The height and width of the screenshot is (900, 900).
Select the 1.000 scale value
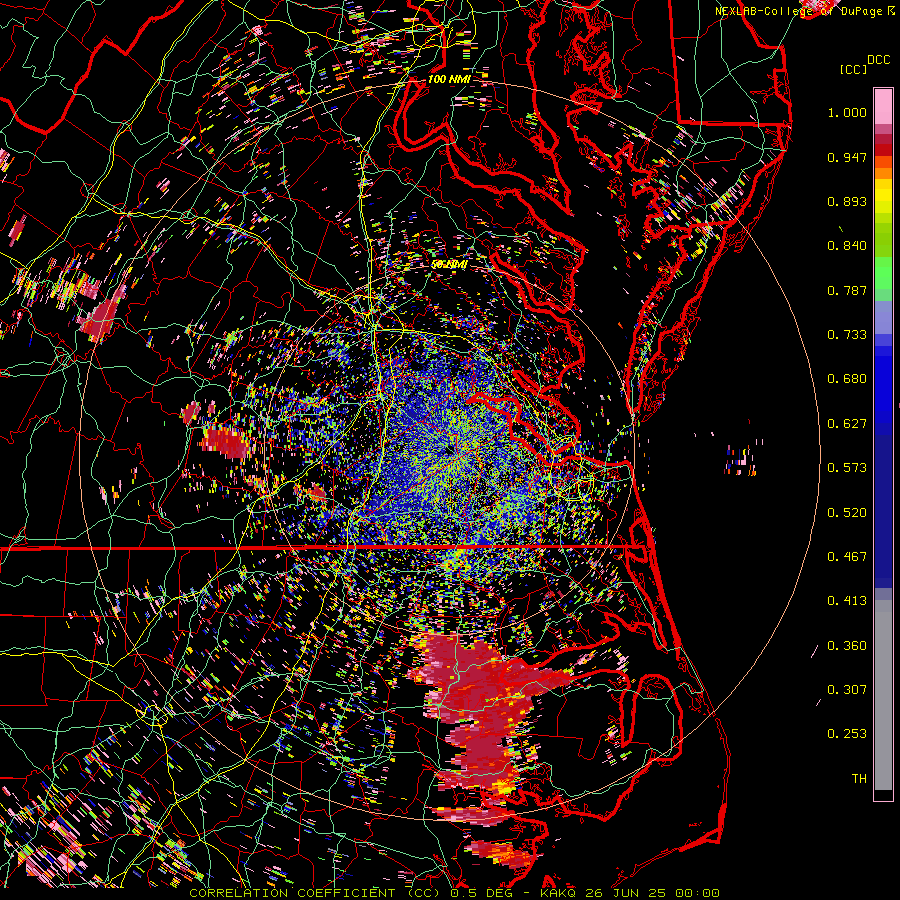pos(847,112)
